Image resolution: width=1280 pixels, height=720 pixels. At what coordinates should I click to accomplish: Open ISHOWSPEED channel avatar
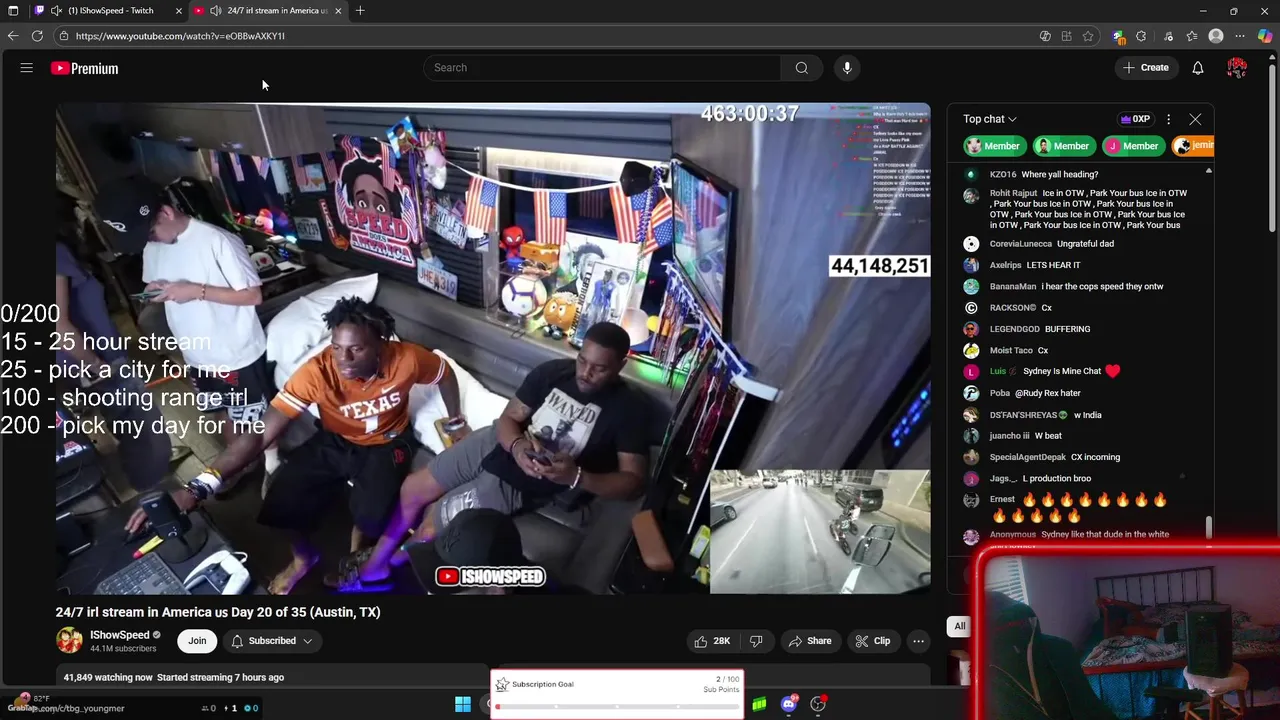point(69,640)
